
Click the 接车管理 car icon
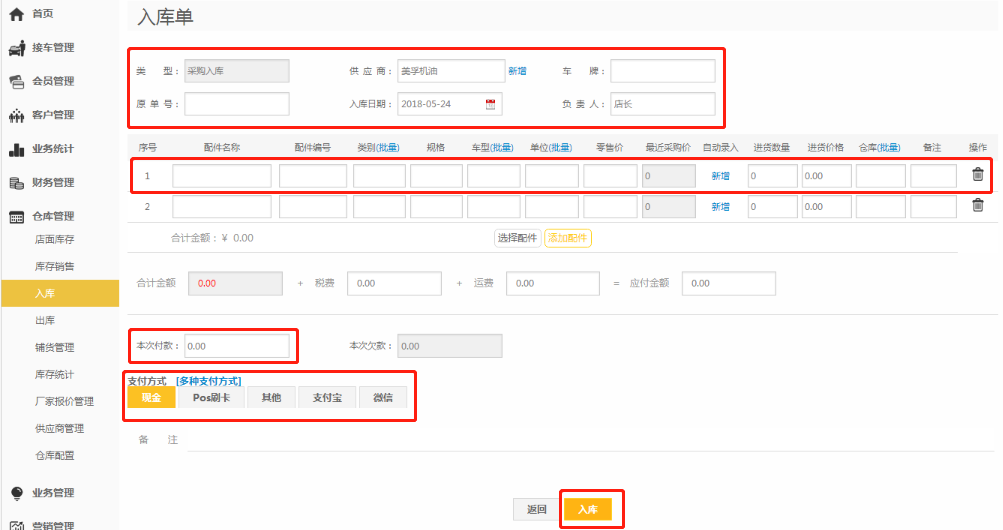pos(16,48)
